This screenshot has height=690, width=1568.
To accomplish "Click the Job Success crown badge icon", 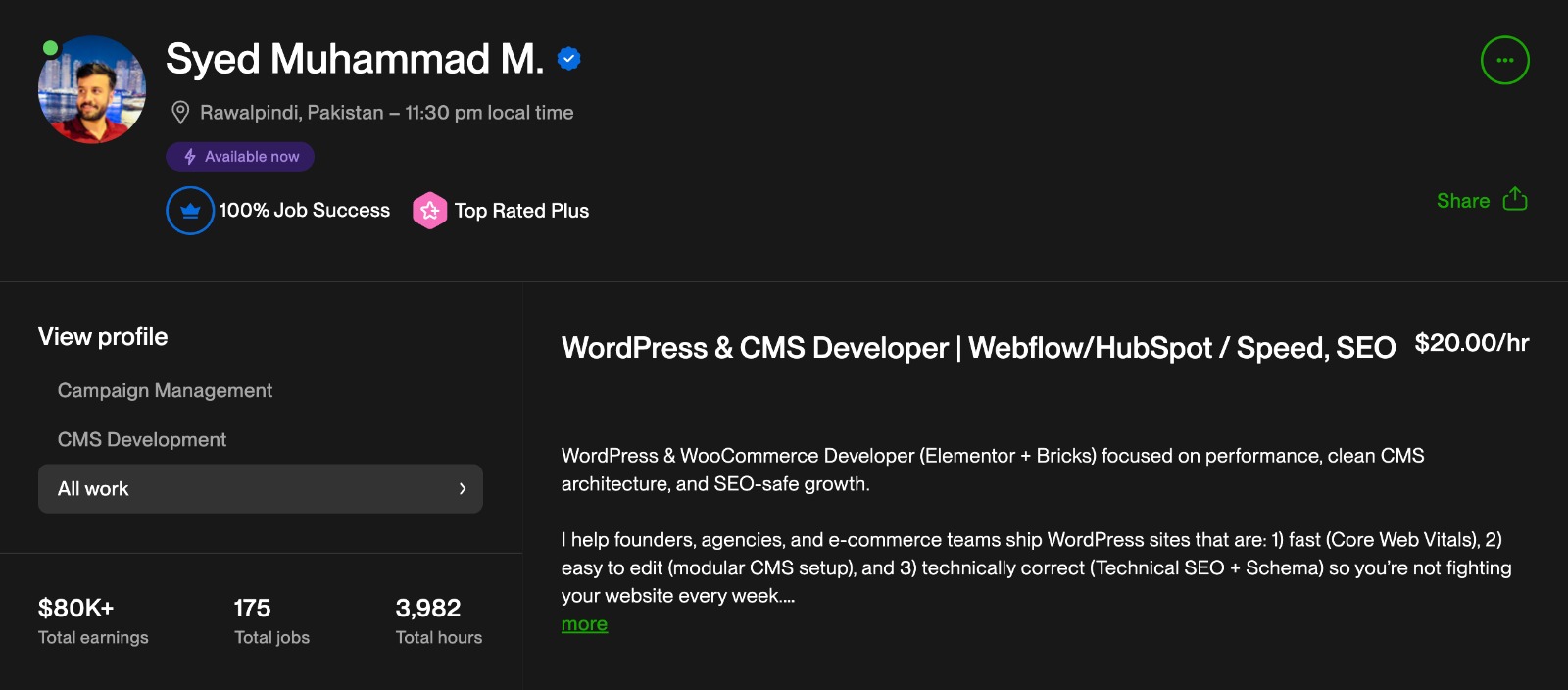I will (x=190, y=211).
